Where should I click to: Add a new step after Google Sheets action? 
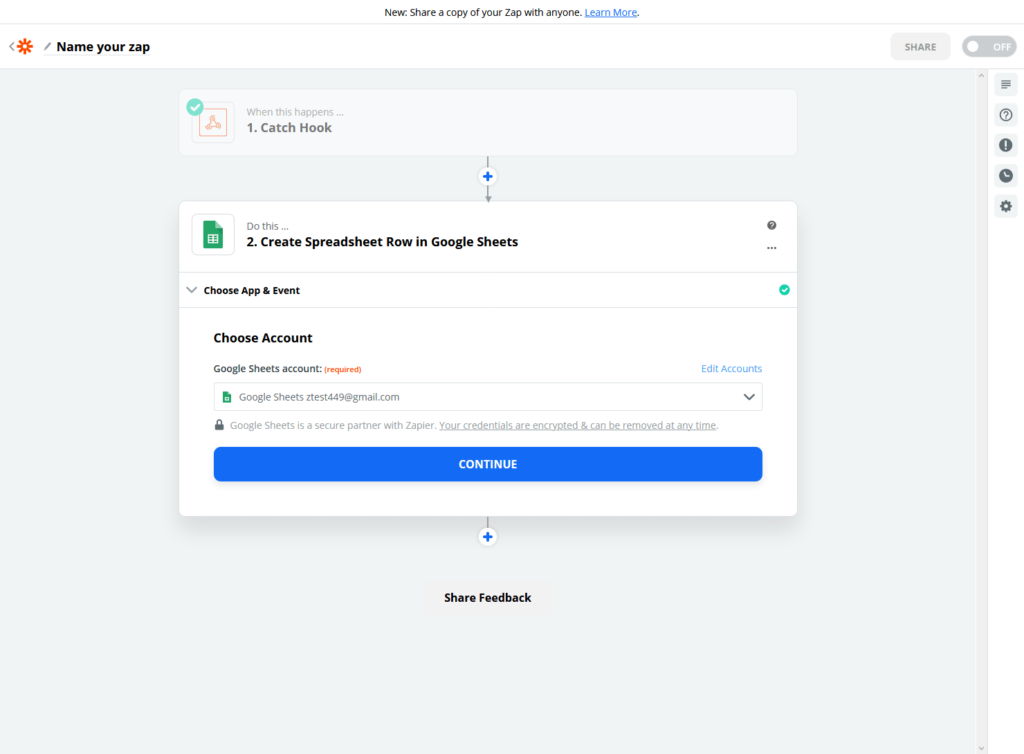pos(488,537)
